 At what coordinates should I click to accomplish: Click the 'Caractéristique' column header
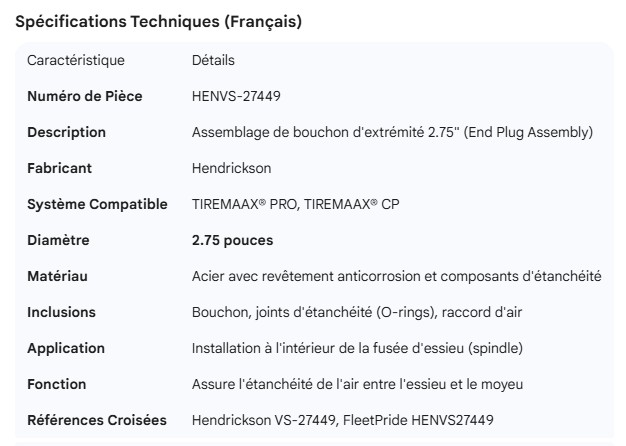click(76, 61)
